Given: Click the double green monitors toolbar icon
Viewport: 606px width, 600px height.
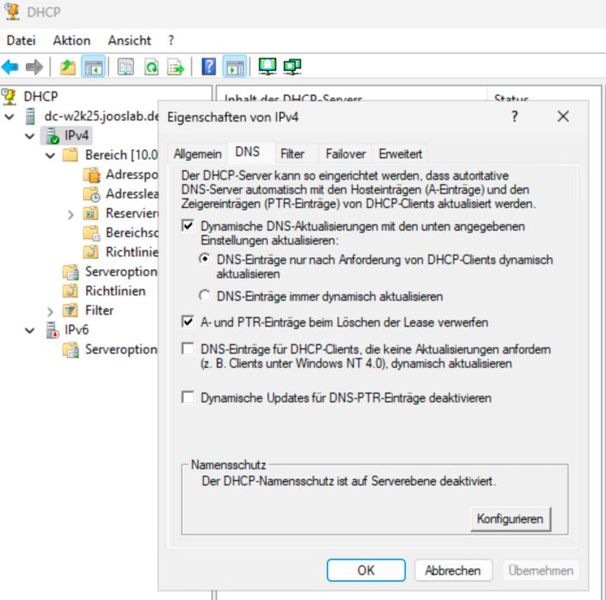Looking at the screenshot, I should (293, 66).
